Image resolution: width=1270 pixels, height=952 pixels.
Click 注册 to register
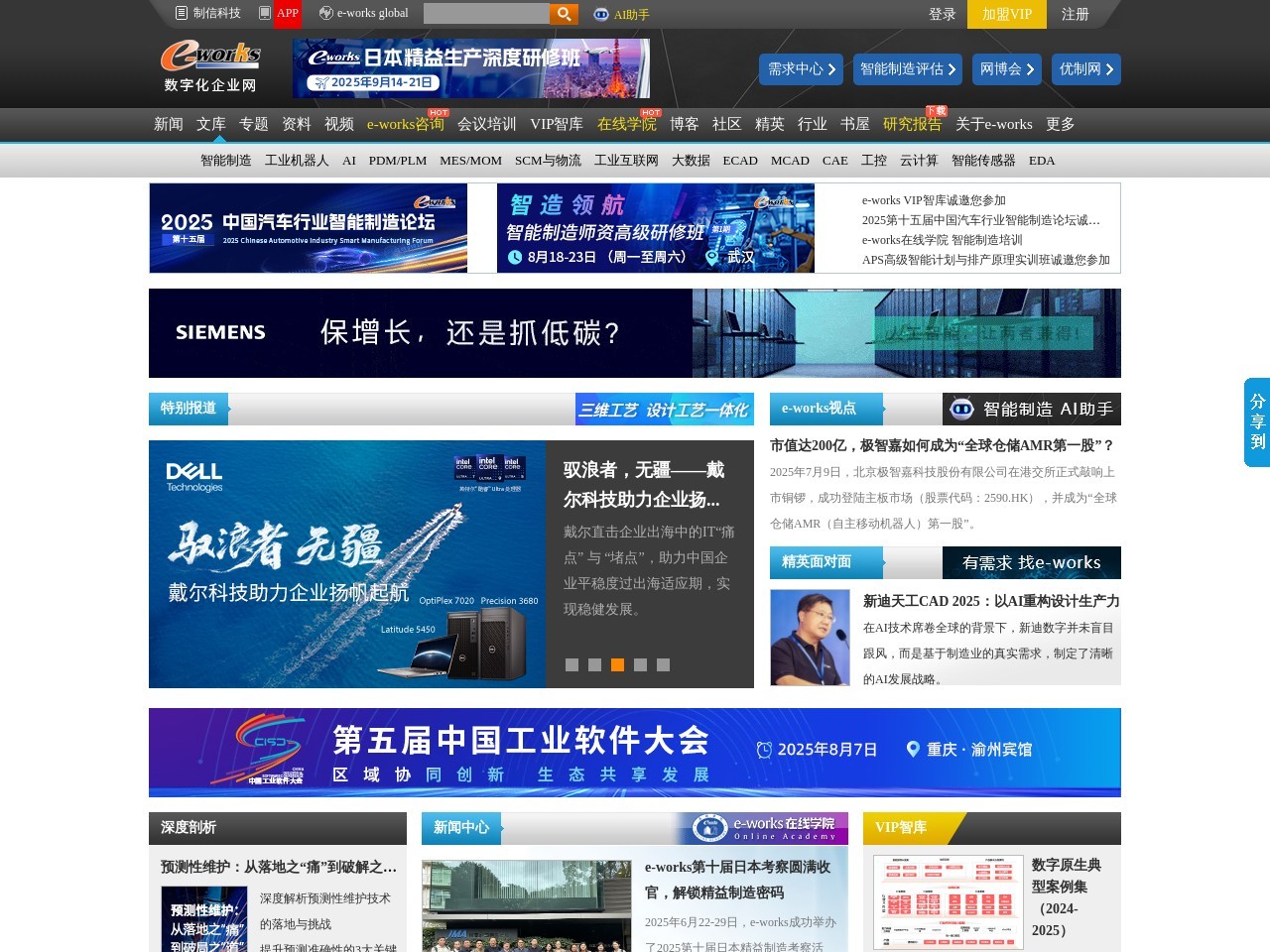click(1076, 14)
